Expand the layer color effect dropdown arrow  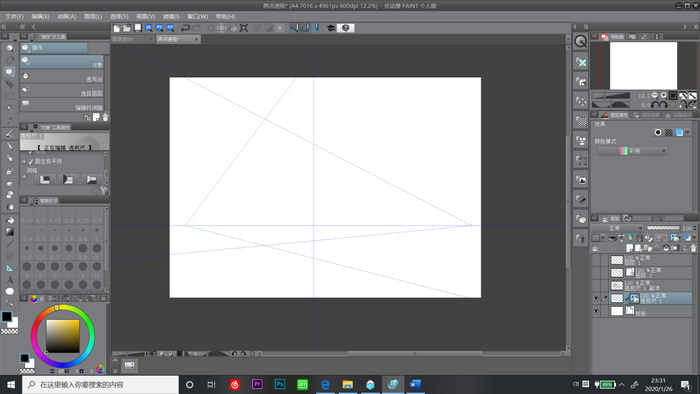687,133
